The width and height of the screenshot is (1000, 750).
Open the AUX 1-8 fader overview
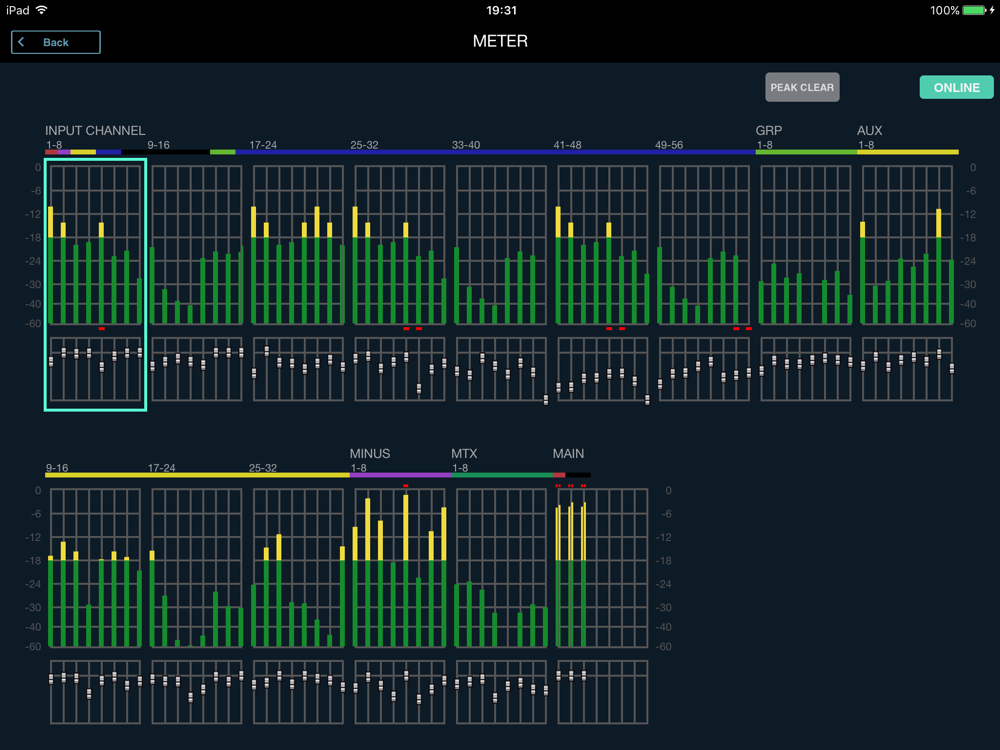point(908,369)
